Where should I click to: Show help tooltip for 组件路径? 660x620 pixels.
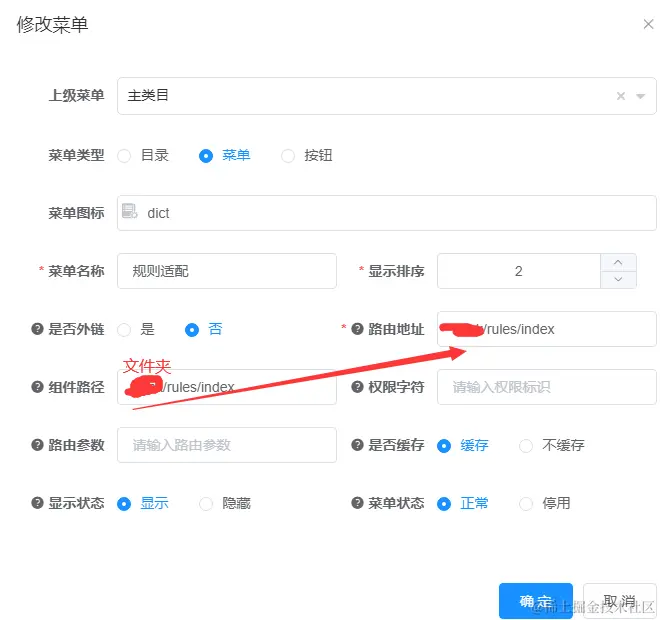[37, 387]
